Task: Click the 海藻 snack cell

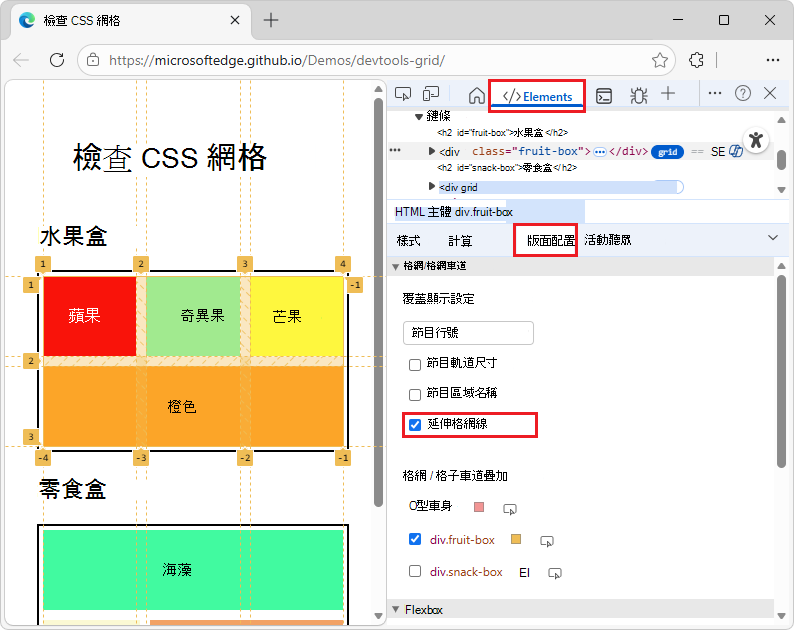Action: (x=193, y=570)
